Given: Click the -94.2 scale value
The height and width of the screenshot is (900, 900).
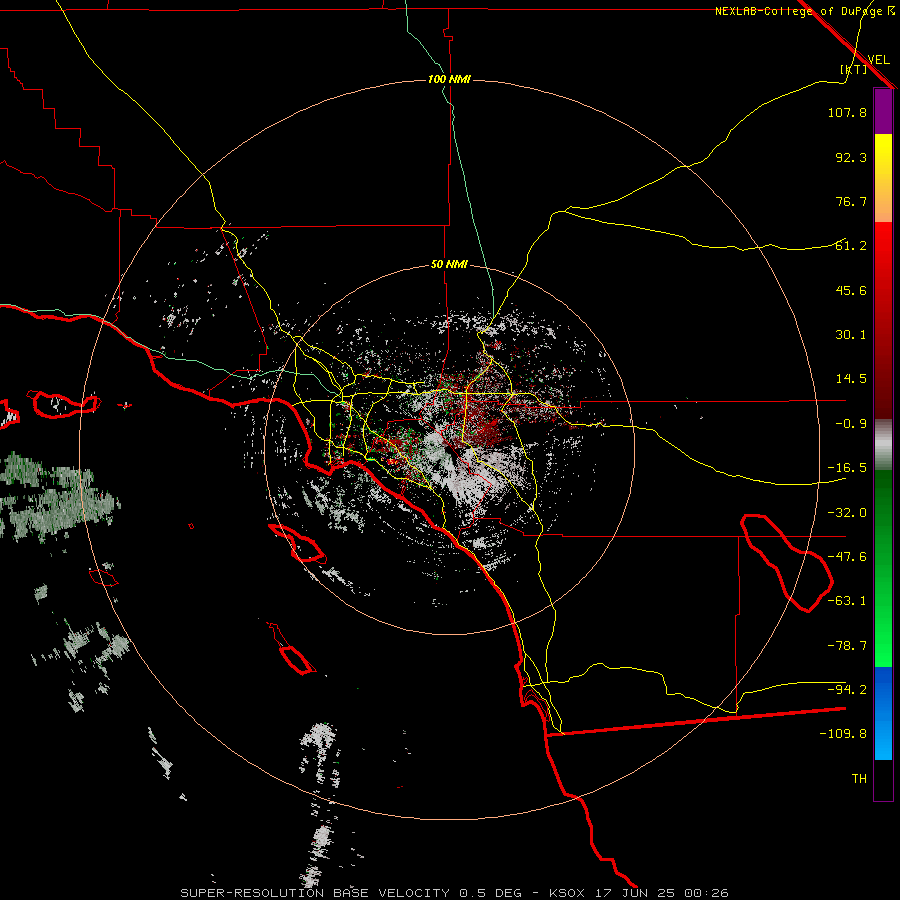Looking at the screenshot, I should coord(847,690).
